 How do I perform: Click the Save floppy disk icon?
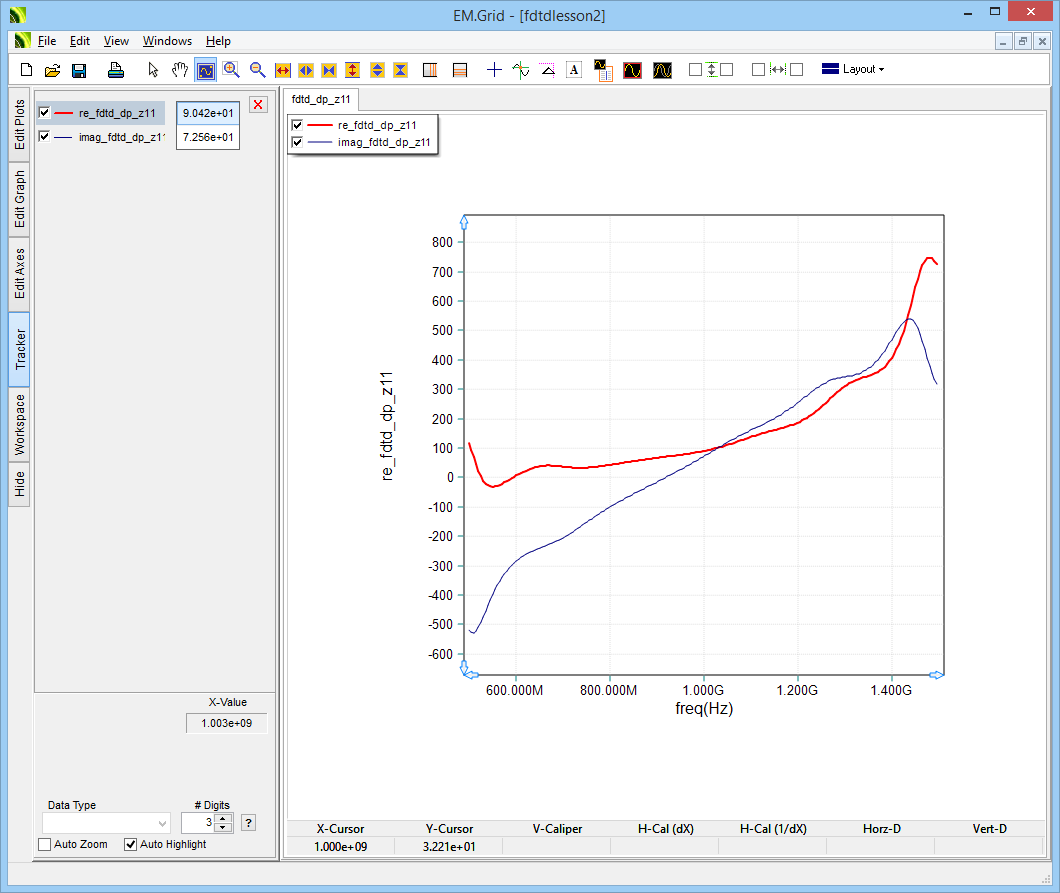(x=78, y=70)
